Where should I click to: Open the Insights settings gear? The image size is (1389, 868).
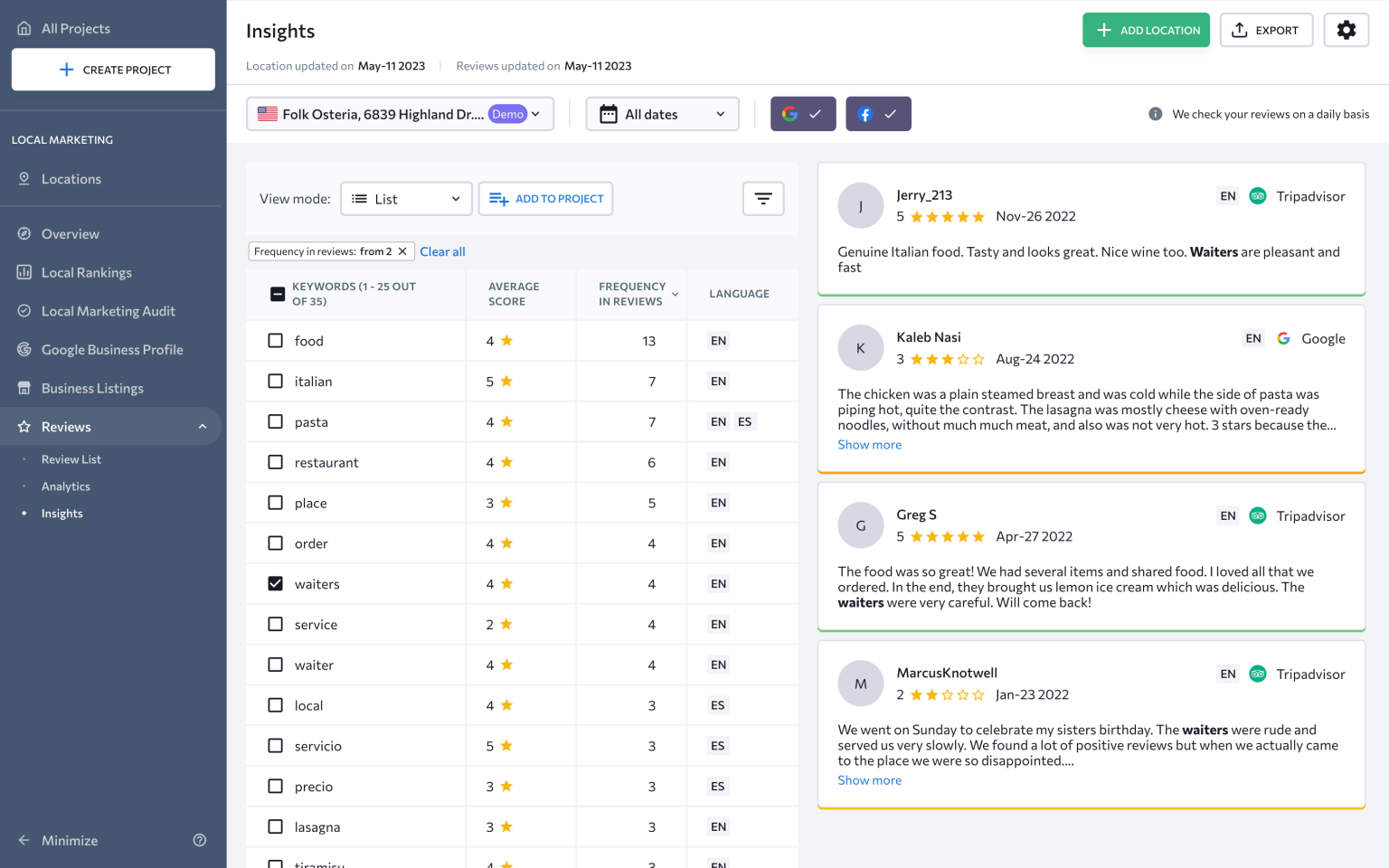1346,30
